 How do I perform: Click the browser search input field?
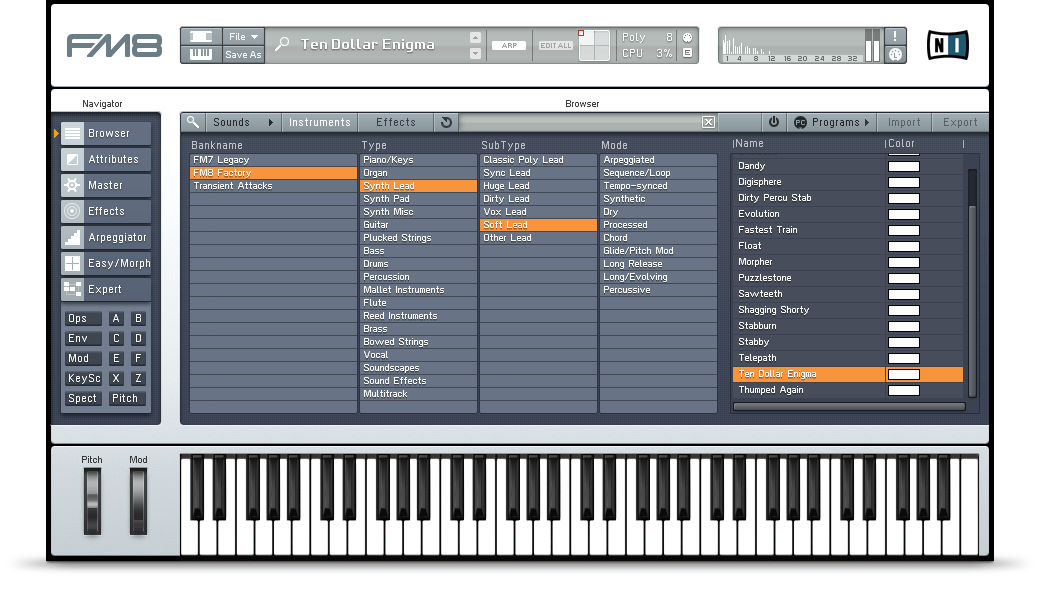[581, 122]
